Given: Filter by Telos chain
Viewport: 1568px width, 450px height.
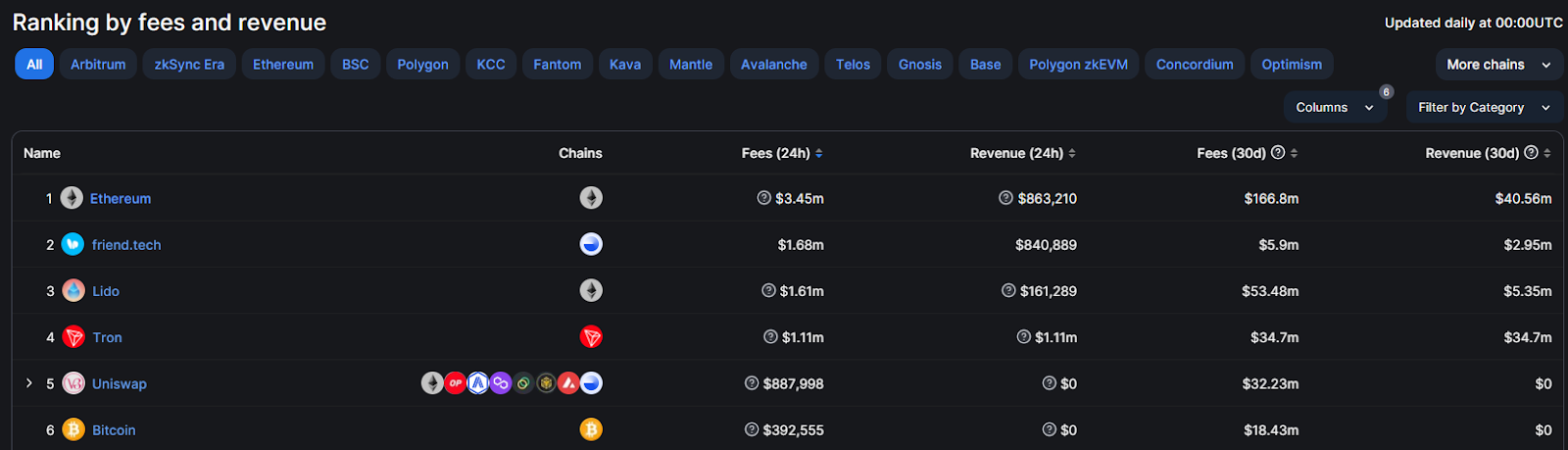Looking at the screenshot, I should [x=853, y=65].
